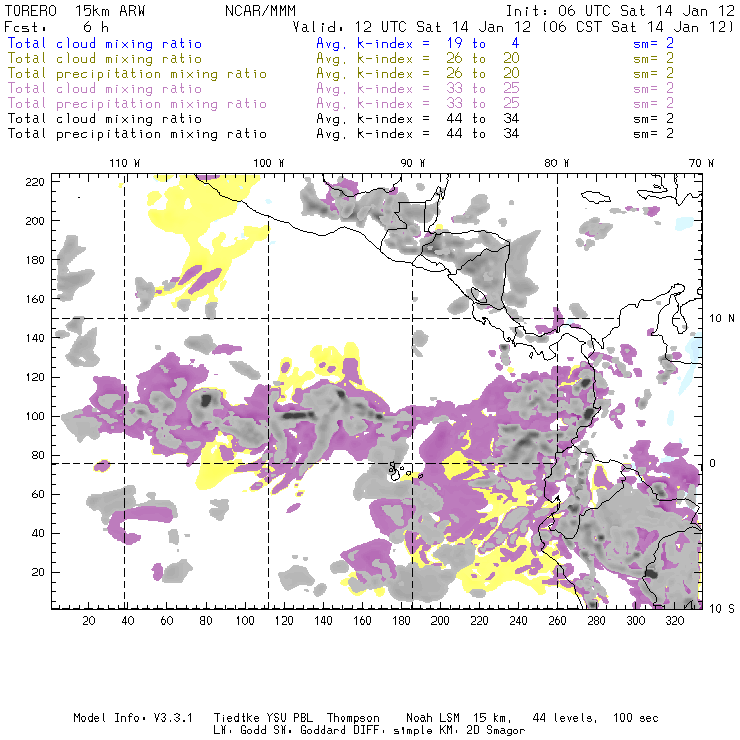
Task: Click y-axis tick label '180'
Action: coord(35,260)
